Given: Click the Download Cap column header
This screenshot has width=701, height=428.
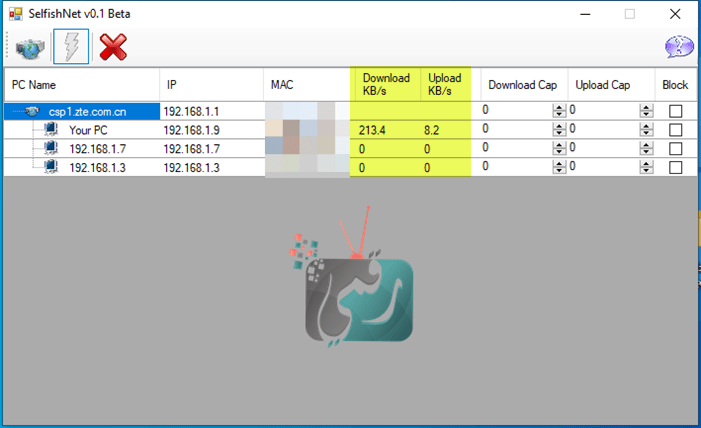Looking at the screenshot, I should (x=524, y=85).
